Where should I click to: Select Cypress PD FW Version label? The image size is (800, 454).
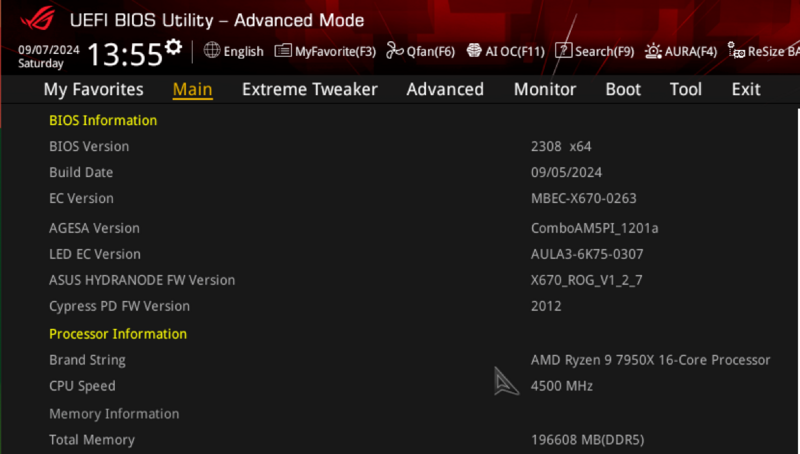tap(119, 306)
